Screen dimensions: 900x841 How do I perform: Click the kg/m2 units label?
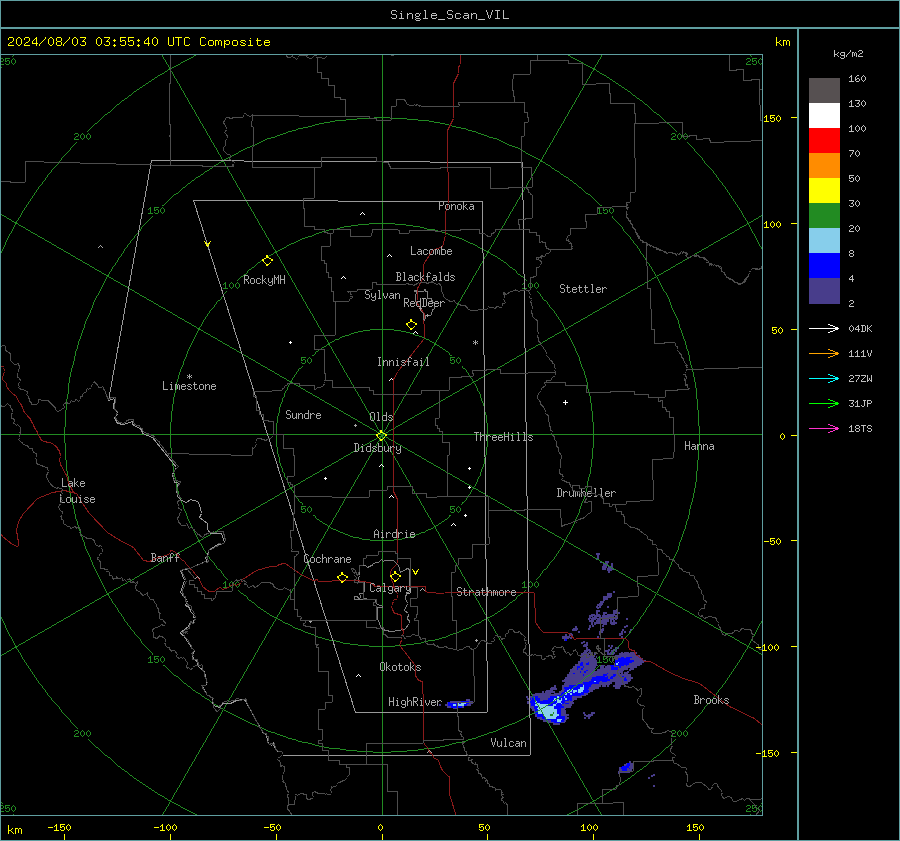[848, 54]
